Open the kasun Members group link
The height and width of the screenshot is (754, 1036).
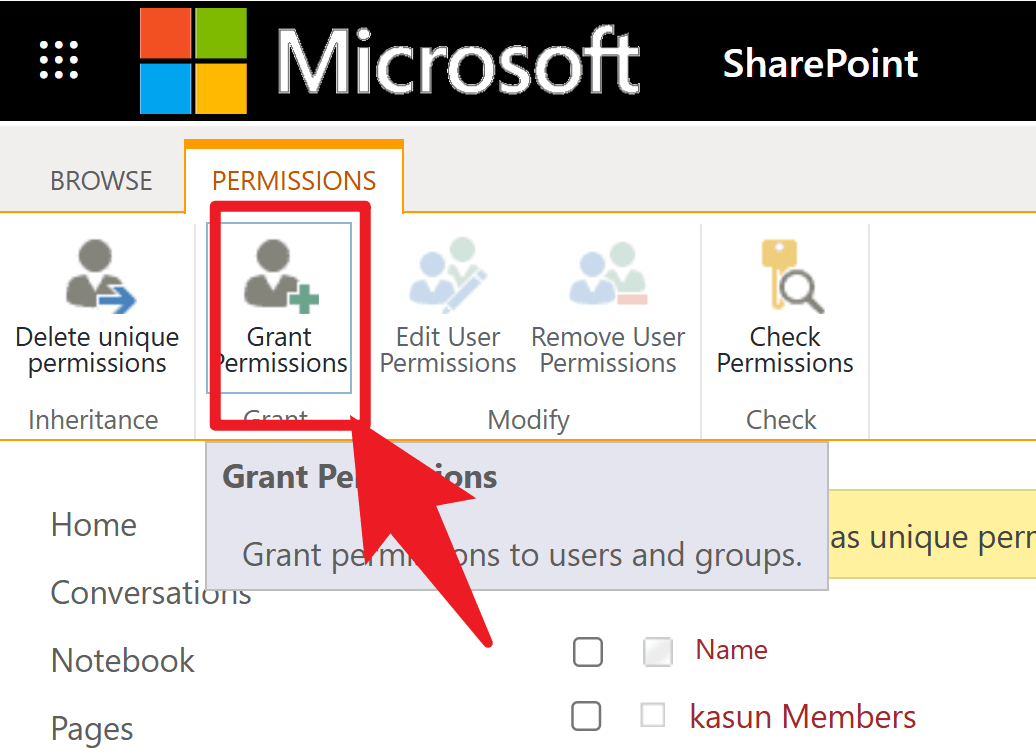[x=803, y=716]
